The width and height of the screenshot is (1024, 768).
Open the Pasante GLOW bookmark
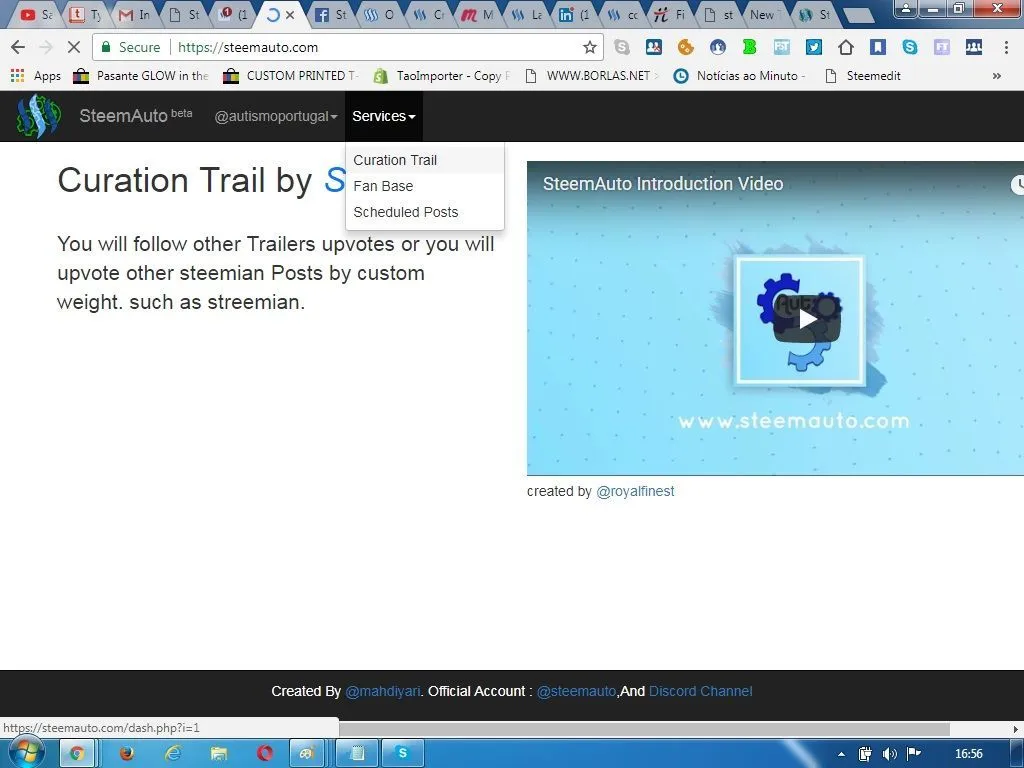140,76
